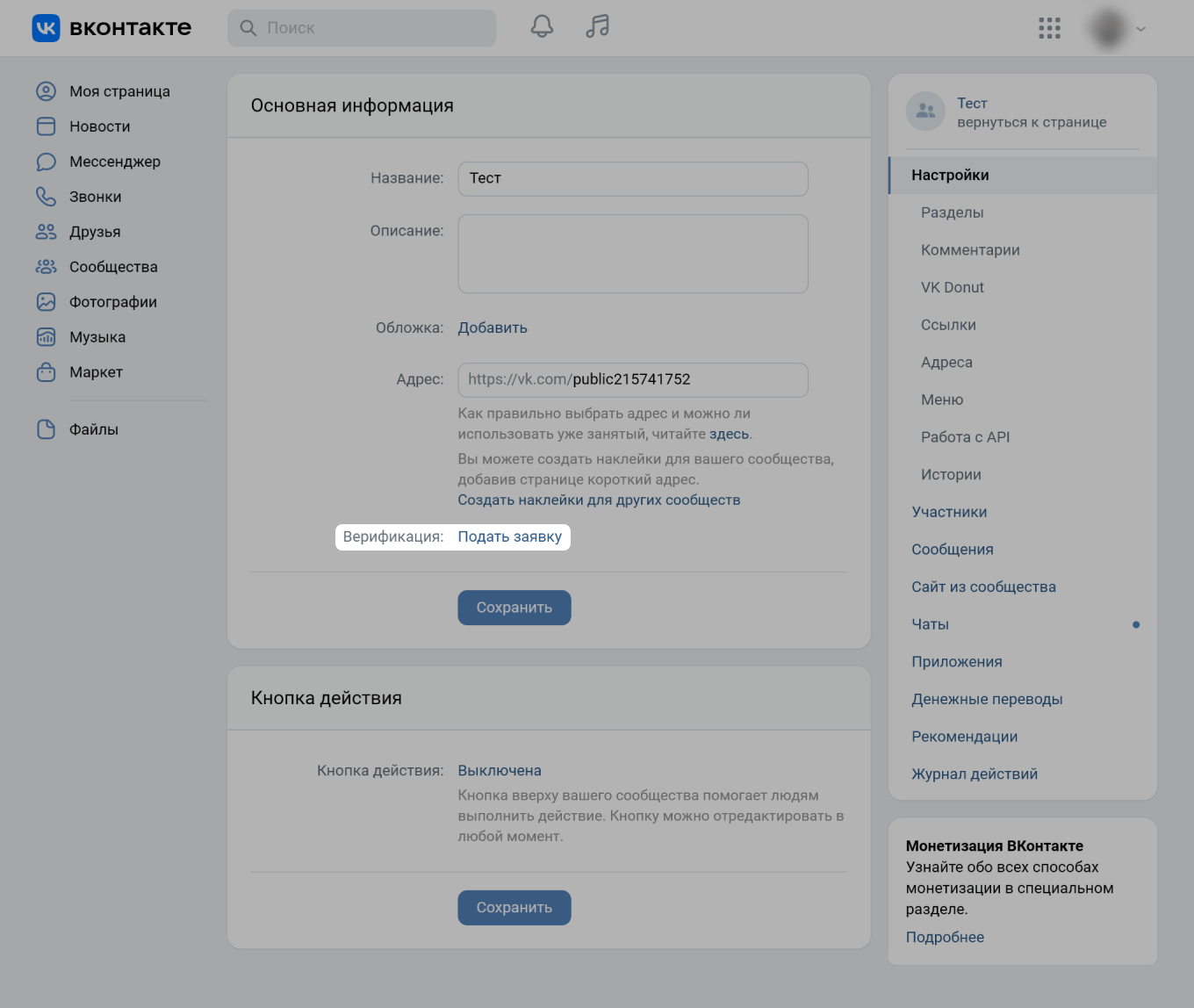Open the VK services grid icon
Image resolution: width=1194 pixels, height=1008 pixels.
click(x=1049, y=28)
